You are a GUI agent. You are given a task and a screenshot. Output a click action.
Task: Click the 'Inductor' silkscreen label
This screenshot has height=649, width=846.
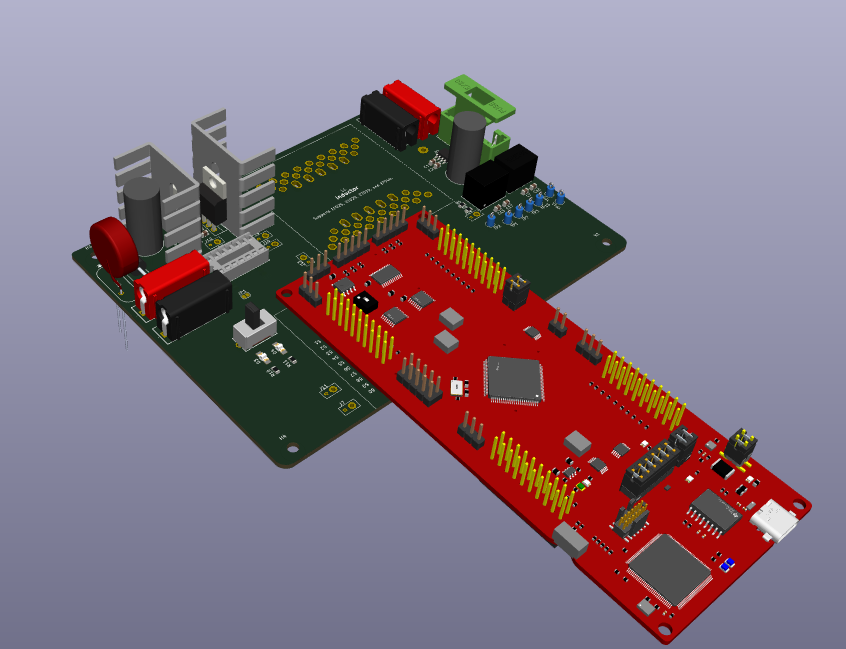pyautogui.click(x=347, y=193)
